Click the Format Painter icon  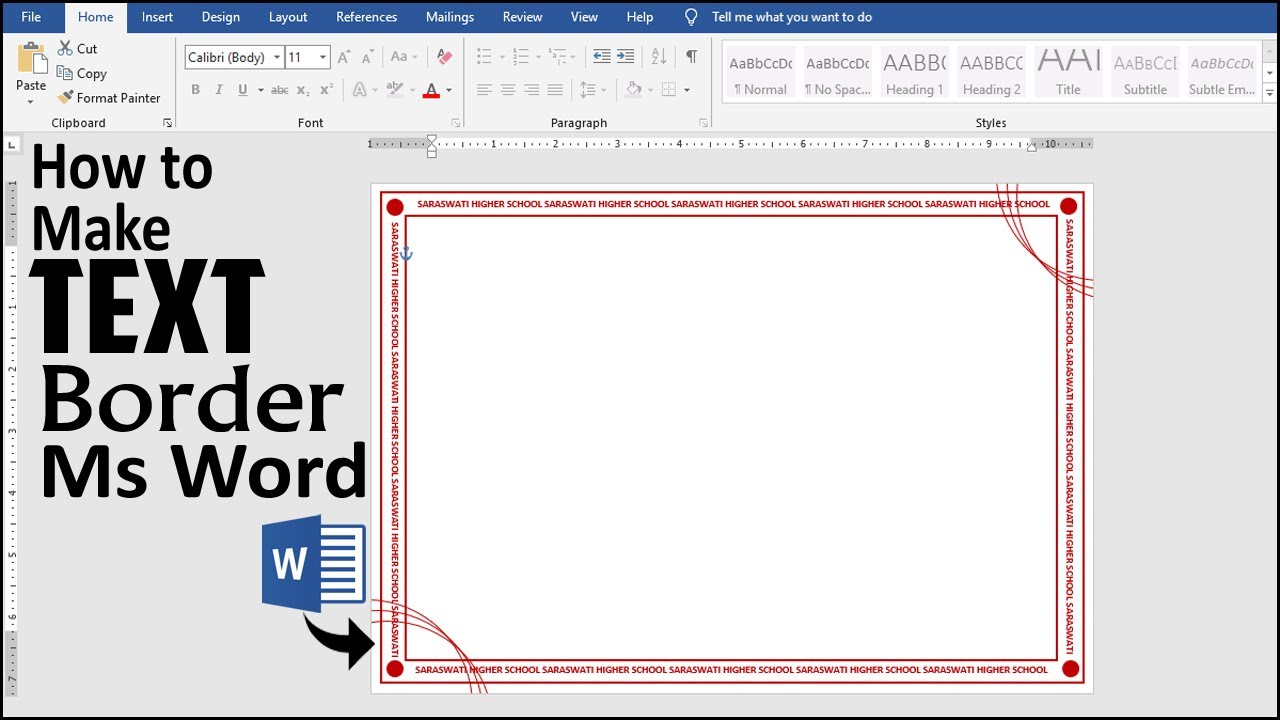pos(66,98)
